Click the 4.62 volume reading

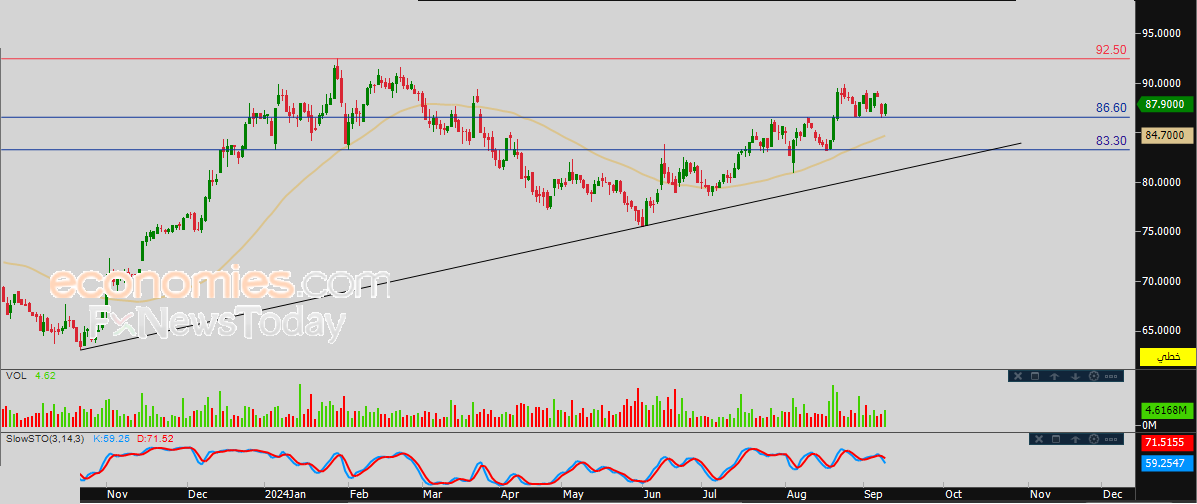coord(45,376)
